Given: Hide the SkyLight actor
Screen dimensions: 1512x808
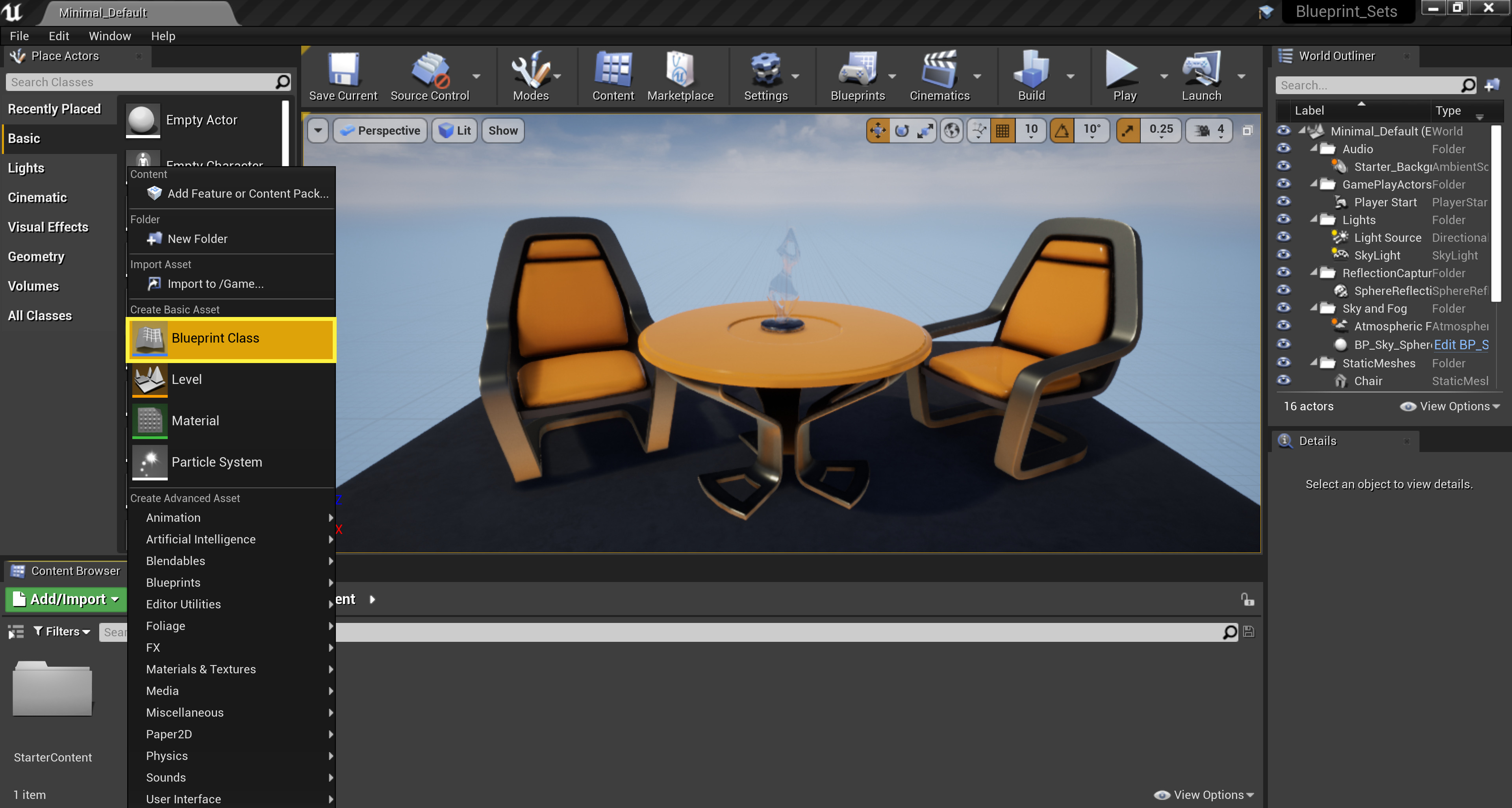Looking at the screenshot, I should pos(1284,255).
